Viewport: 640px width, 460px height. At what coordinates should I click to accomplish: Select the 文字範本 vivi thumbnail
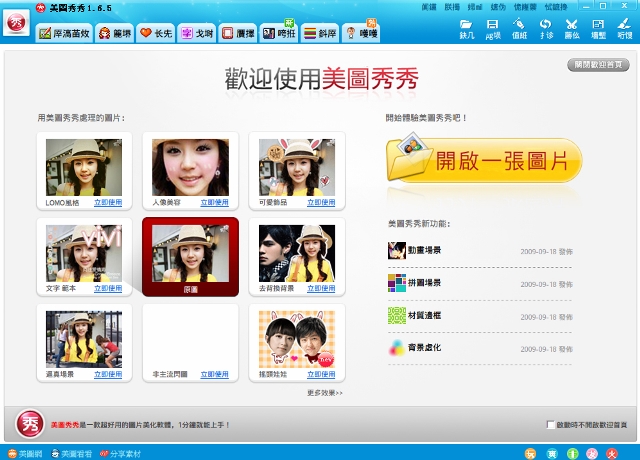(x=84, y=253)
